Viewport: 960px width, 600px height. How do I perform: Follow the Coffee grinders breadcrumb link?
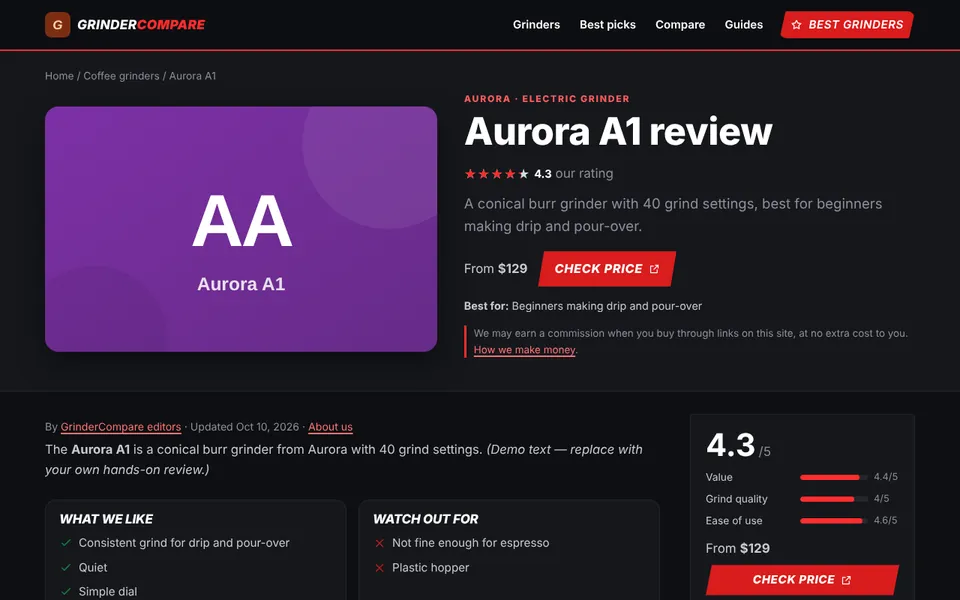tap(121, 76)
